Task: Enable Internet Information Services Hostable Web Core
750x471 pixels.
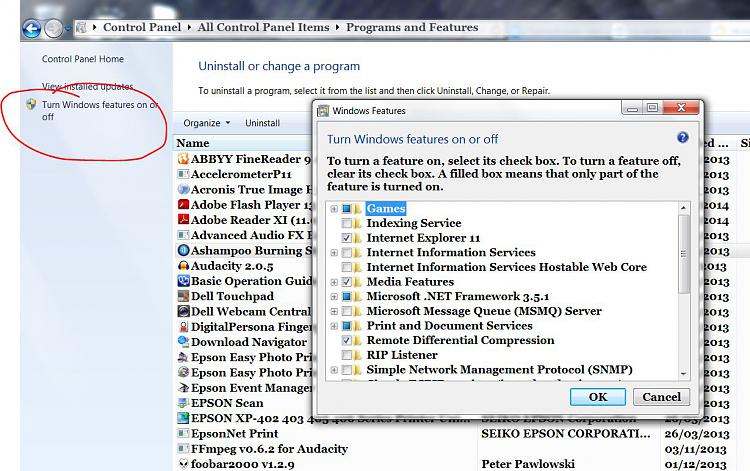Action: pos(346,267)
